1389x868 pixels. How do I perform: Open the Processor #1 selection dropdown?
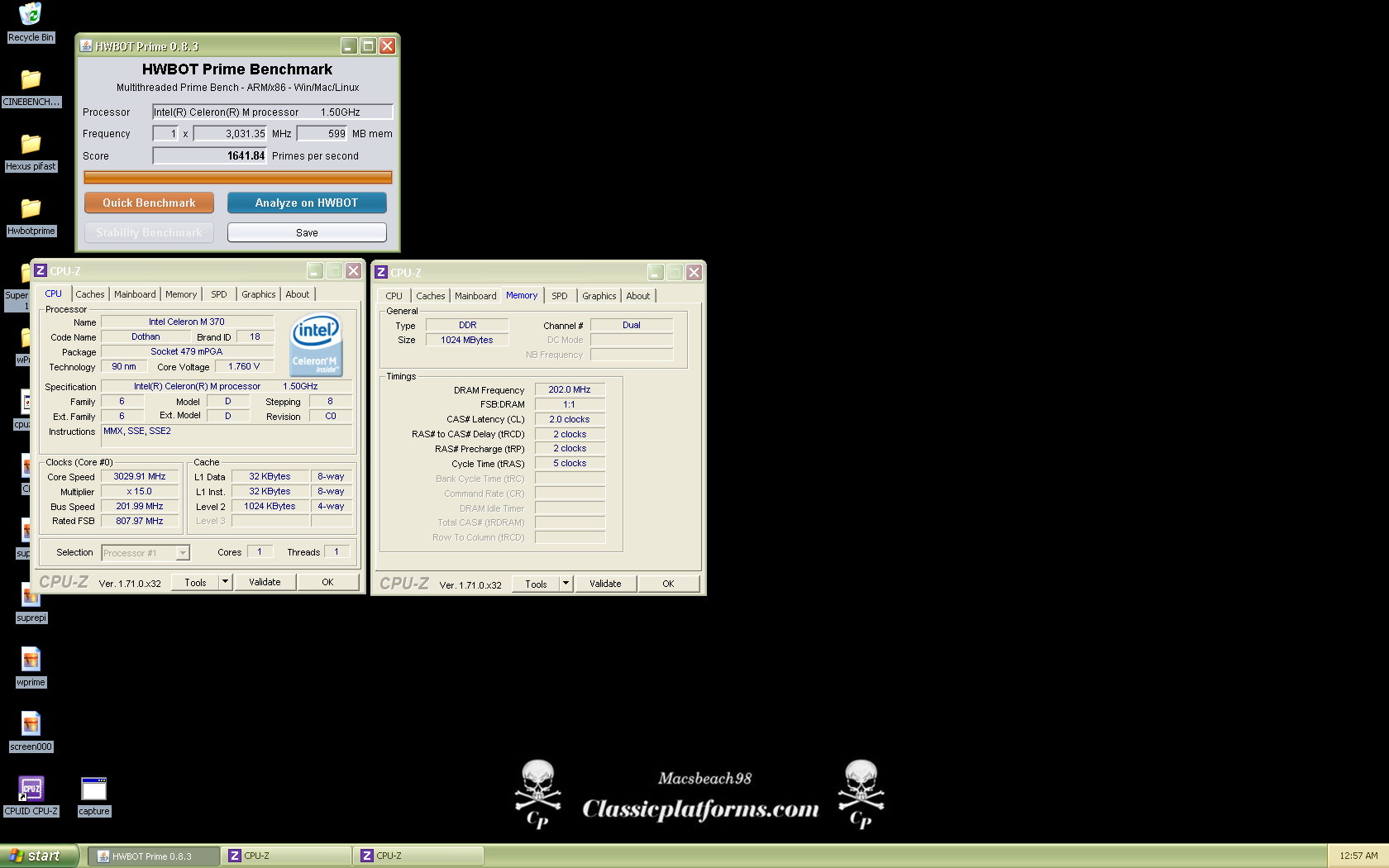pyautogui.click(x=146, y=553)
